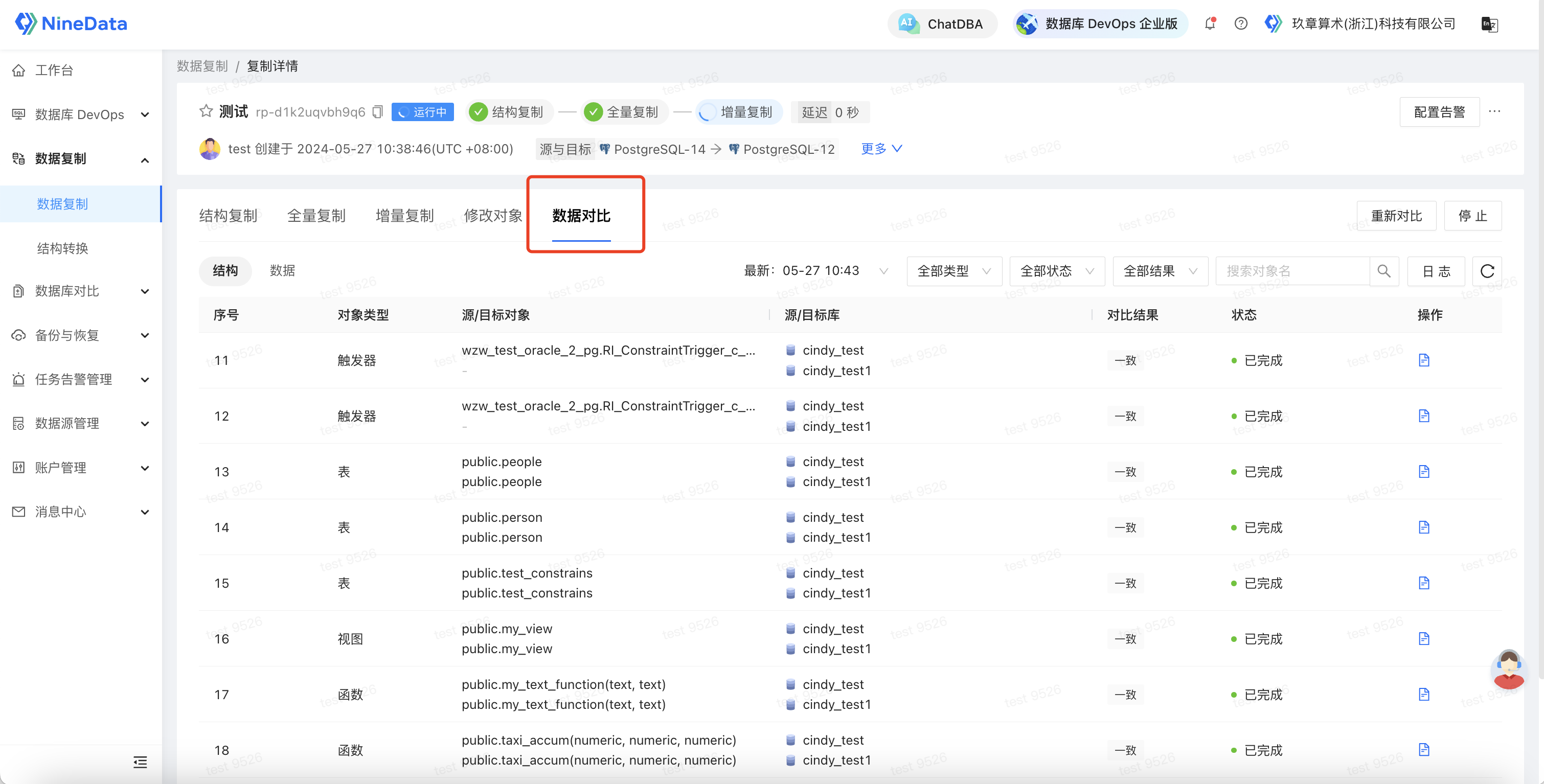Open details icon for public.person row
The width and height of the screenshot is (1544, 784).
1423,527
